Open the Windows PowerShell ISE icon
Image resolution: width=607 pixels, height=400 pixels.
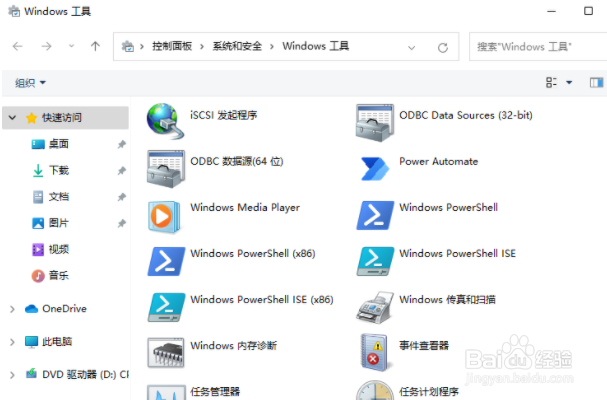click(375, 261)
